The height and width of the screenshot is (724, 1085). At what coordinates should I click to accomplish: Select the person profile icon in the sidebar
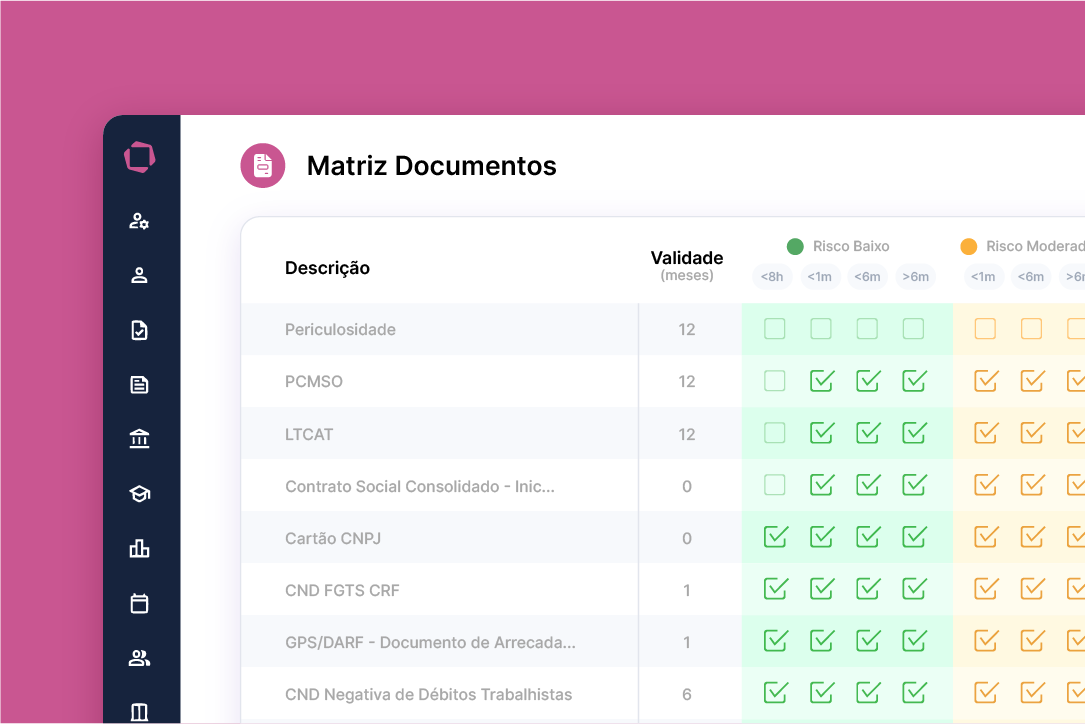click(139, 275)
